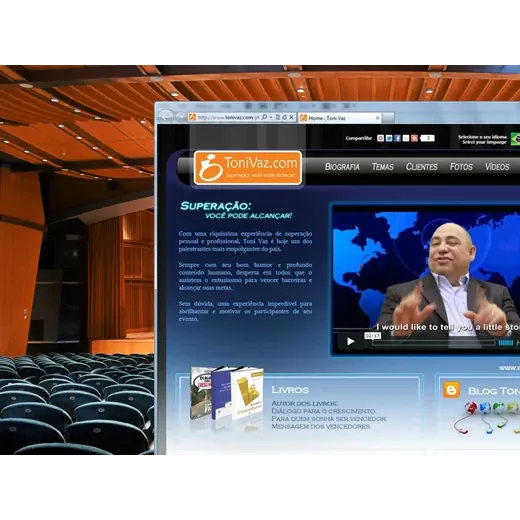
Task: Open the Blogger icon beside Blog Toni
Action: click(x=451, y=390)
